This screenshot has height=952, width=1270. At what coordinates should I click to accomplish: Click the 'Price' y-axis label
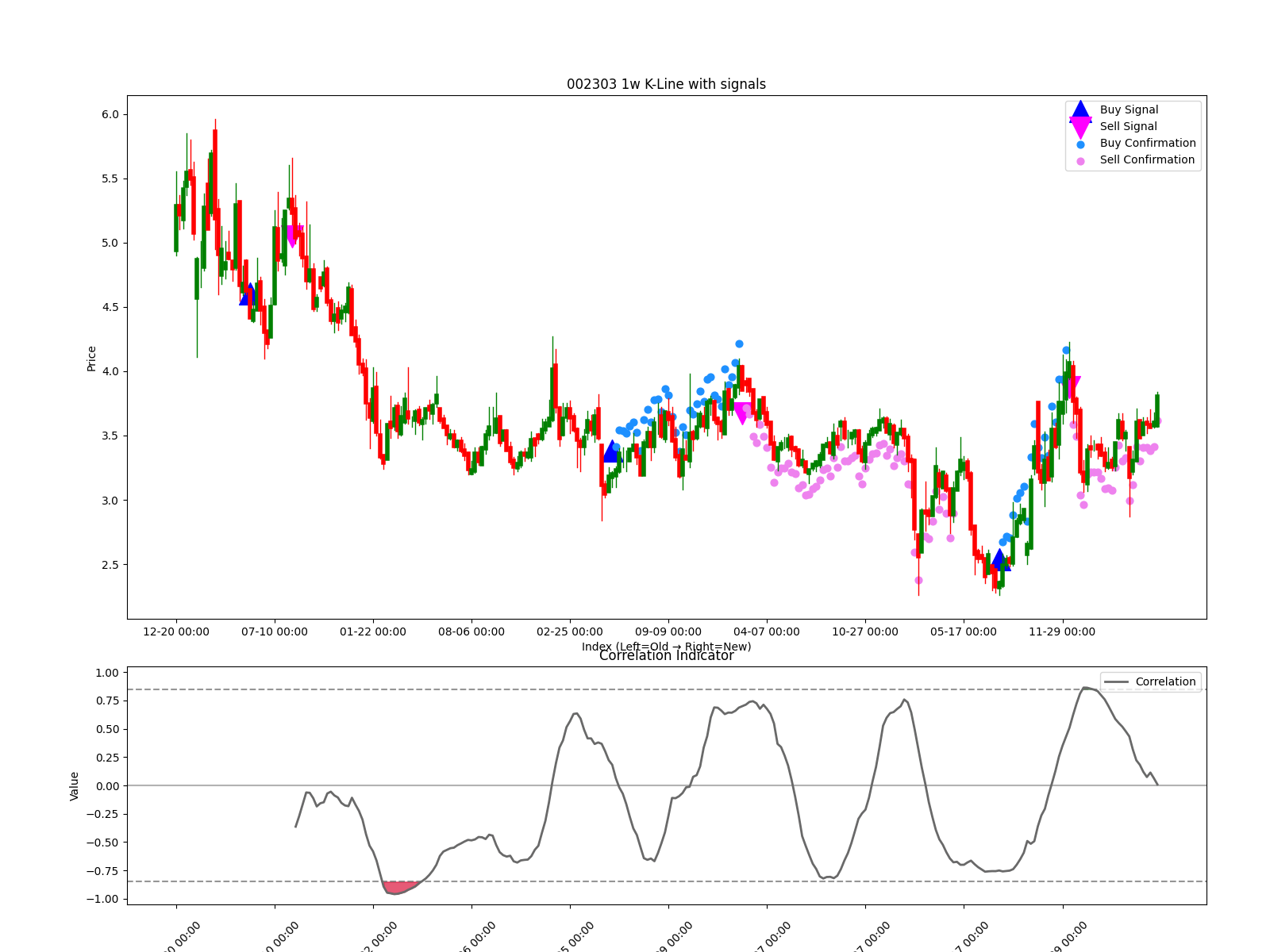pos(92,359)
